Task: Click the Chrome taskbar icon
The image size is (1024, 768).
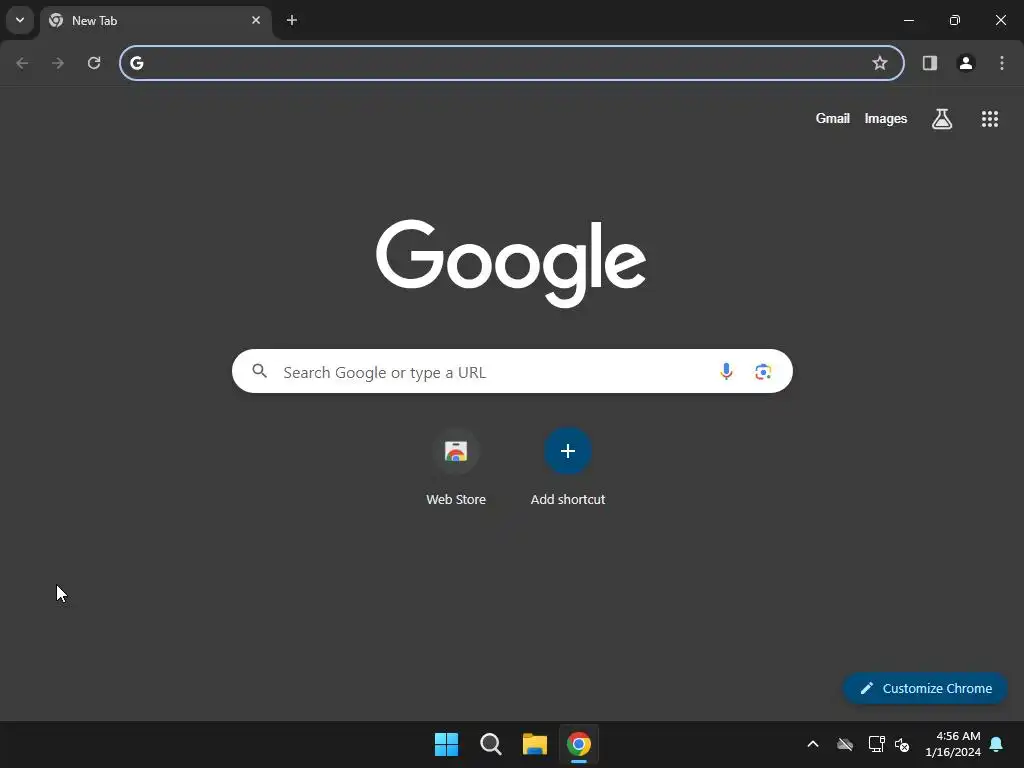Action: click(579, 744)
